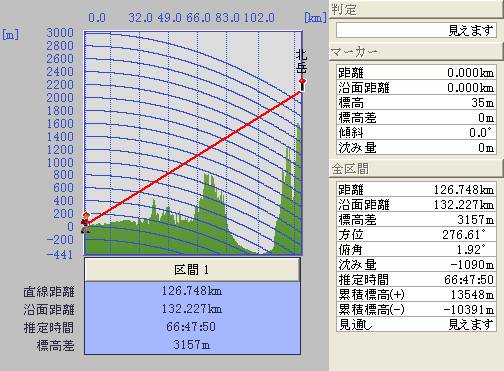This screenshot has width=504, height=371.
Task: Click the 判定 result field showing 見えます
Action: pos(416,31)
